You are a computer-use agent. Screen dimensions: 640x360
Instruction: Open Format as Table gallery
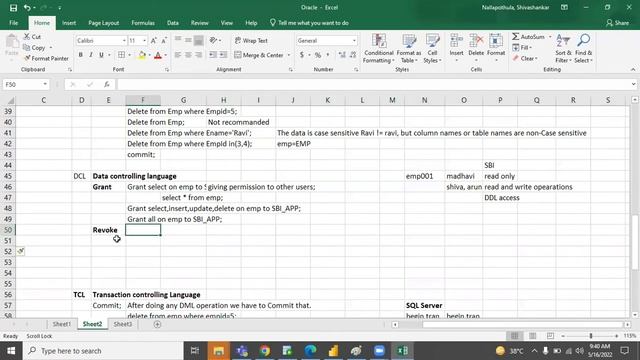409,49
